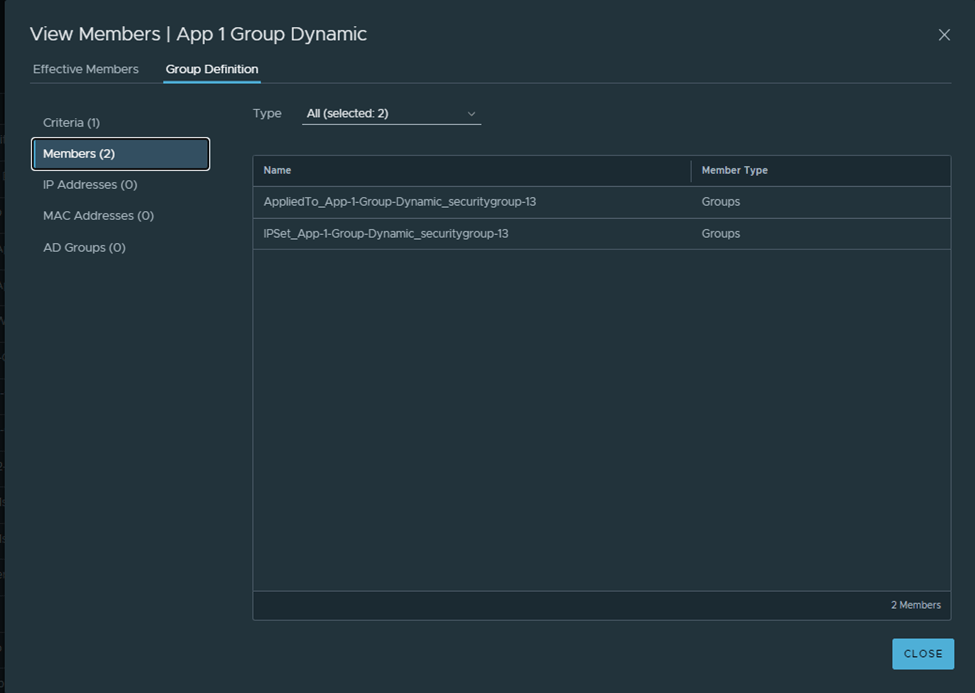
Task: Open the Type filter dropdown
Action: pos(390,114)
